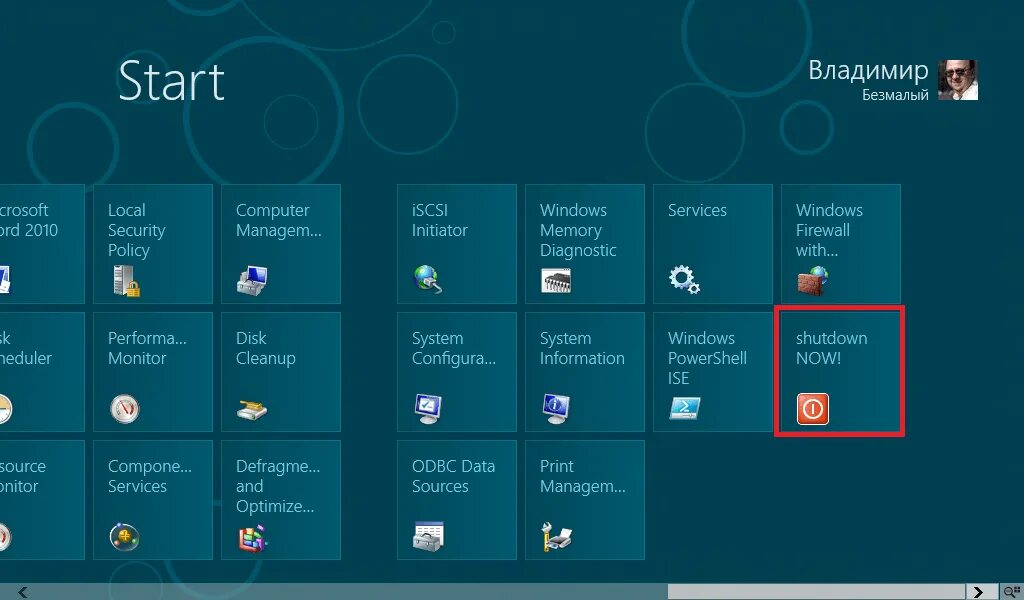
Task: Click the red shutdown NOW! power icon
Action: click(x=812, y=409)
